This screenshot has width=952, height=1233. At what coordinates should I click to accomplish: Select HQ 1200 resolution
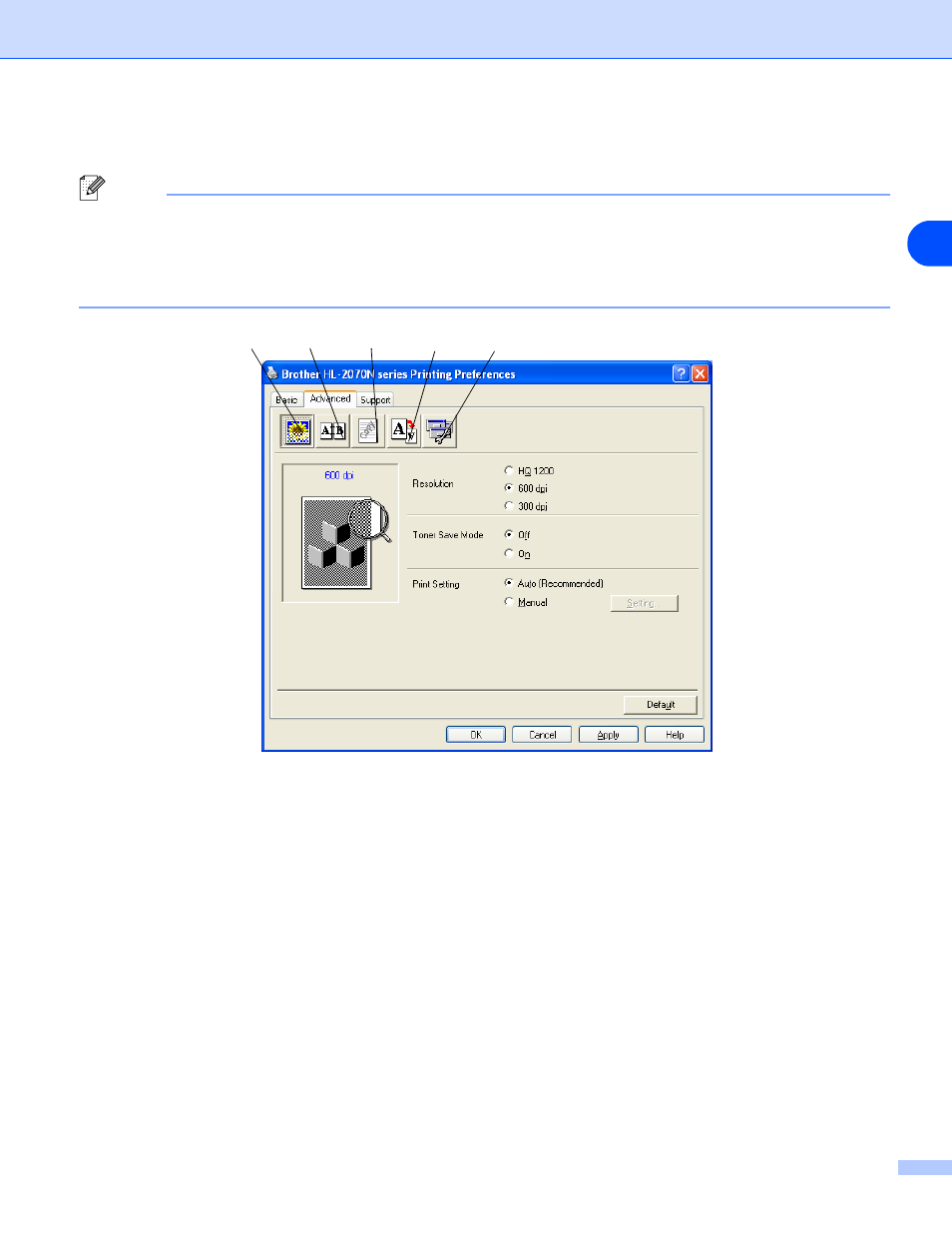click(x=530, y=470)
